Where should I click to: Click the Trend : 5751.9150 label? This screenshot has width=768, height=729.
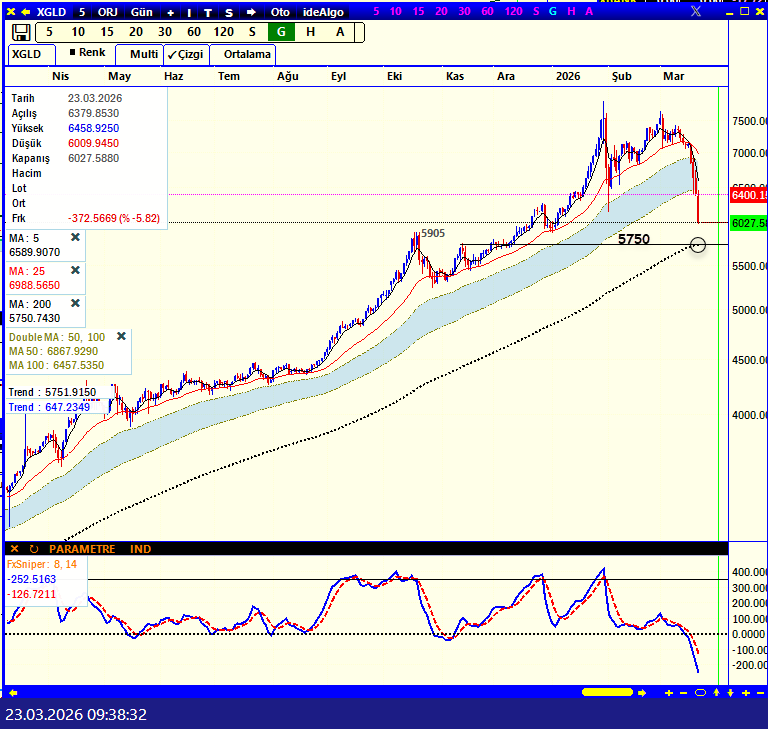pyautogui.click(x=52, y=392)
